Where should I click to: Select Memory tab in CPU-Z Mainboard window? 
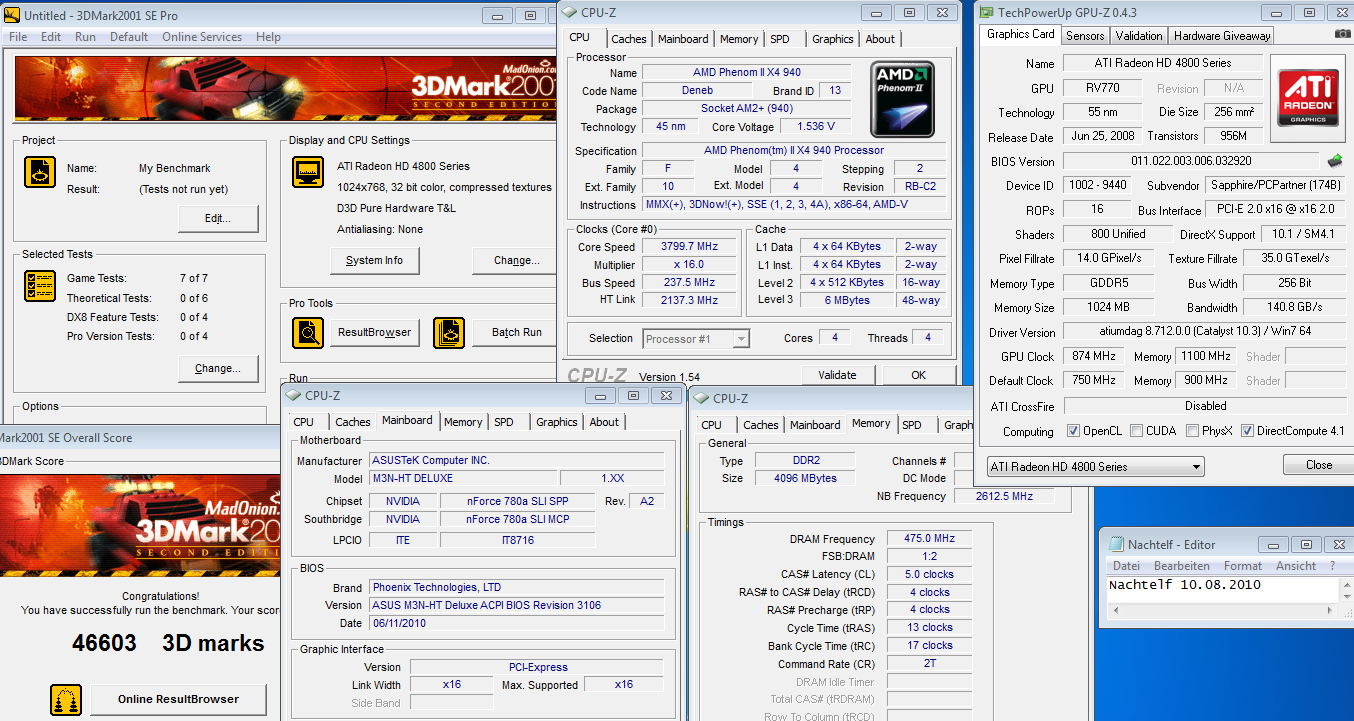coord(463,422)
